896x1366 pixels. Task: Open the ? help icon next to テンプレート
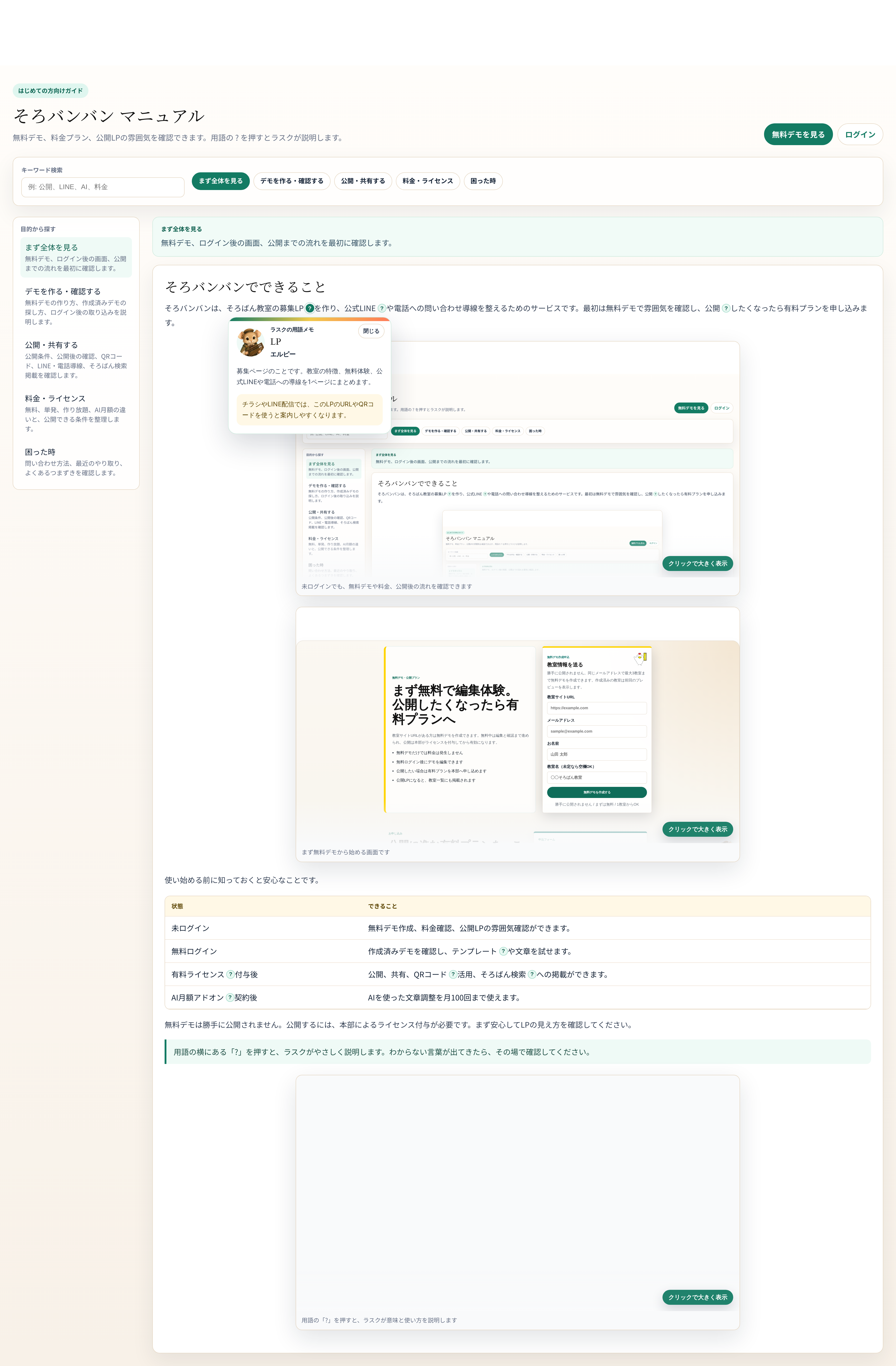point(503,951)
